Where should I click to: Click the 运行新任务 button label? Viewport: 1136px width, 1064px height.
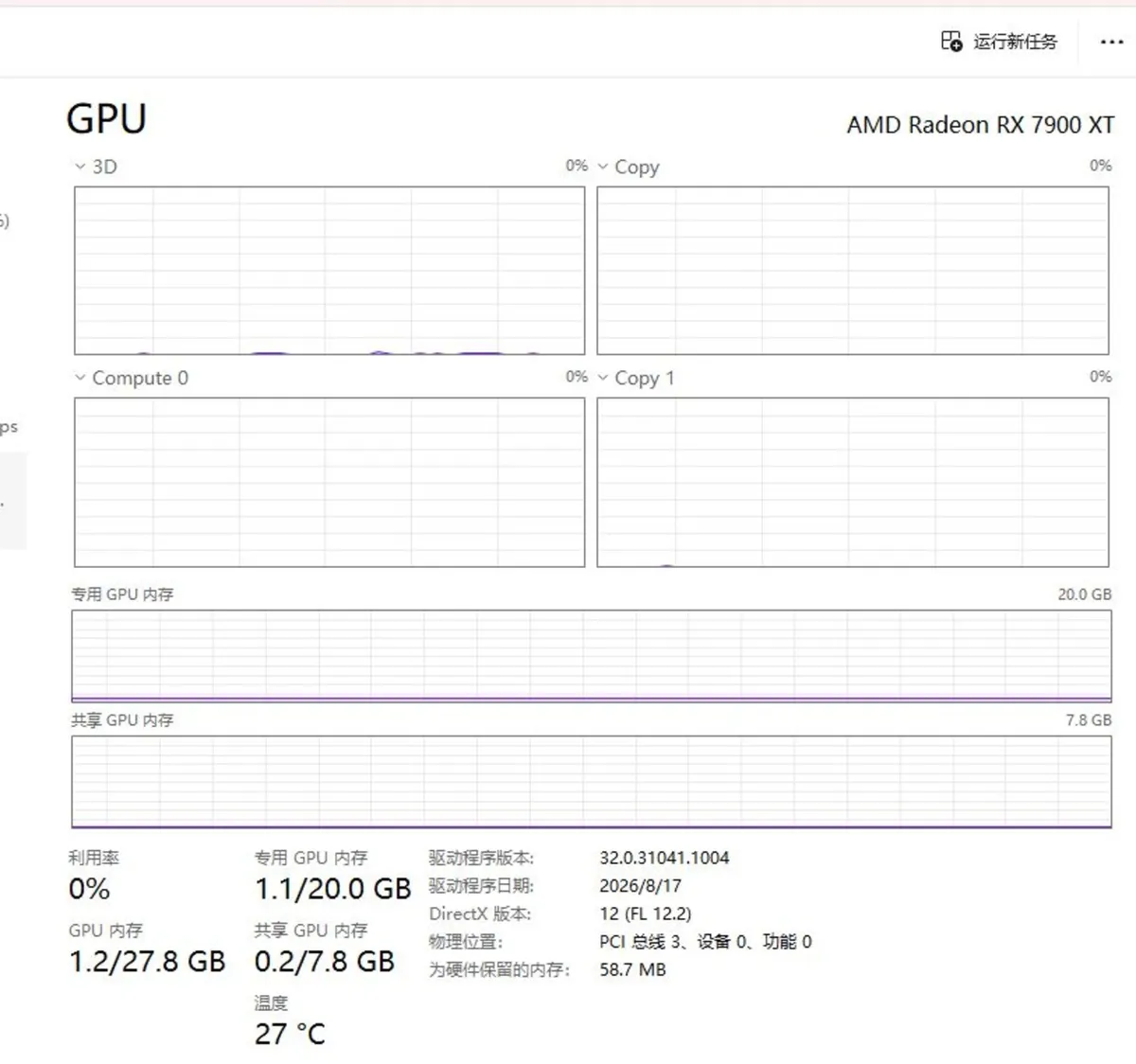tap(1015, 42)
